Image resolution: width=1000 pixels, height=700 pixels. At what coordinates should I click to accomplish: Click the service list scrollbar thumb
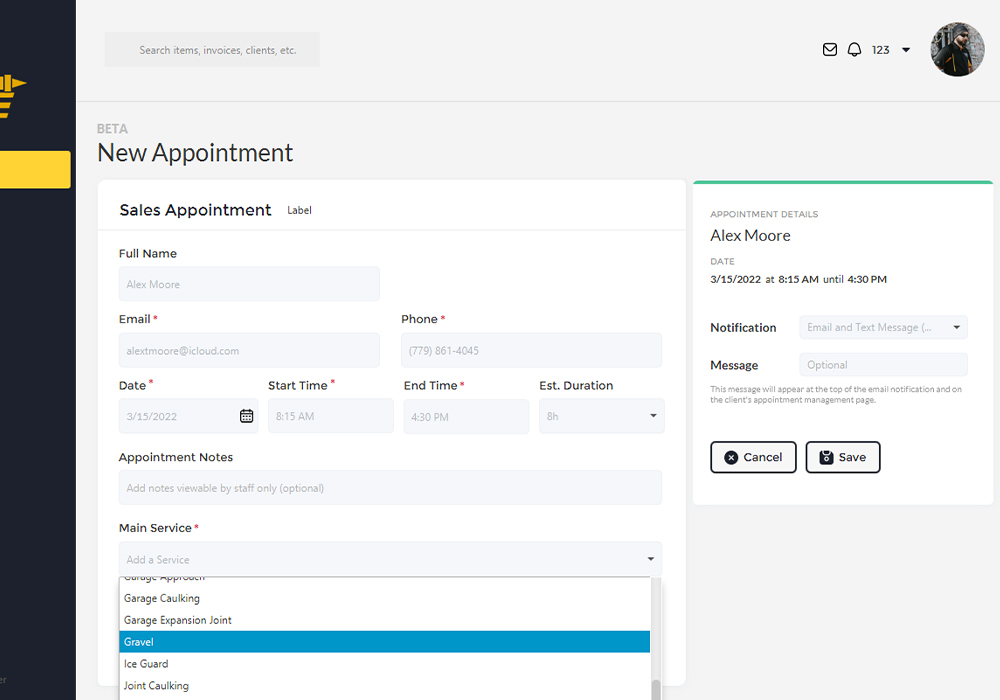click(656, 689)
